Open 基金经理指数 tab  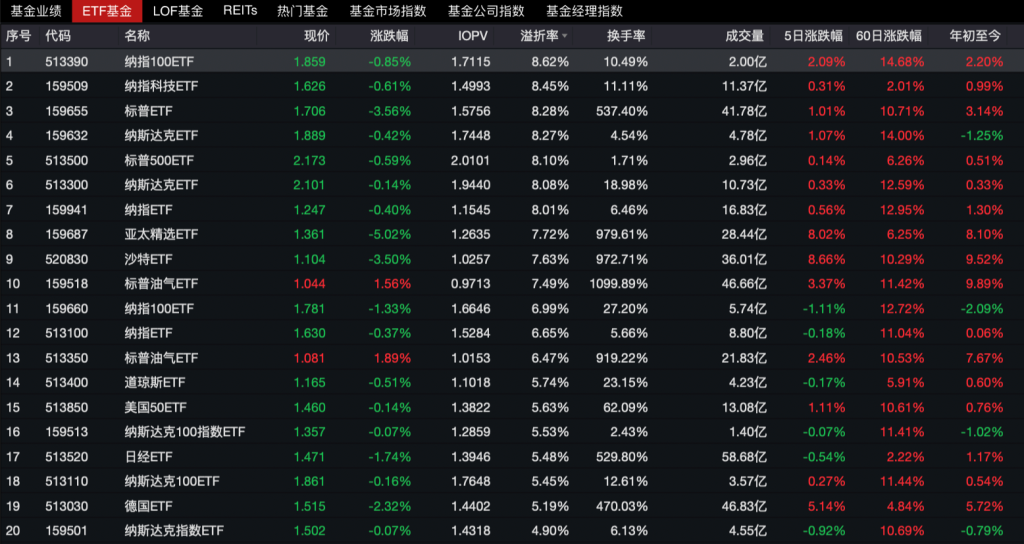tap(584, 11)
